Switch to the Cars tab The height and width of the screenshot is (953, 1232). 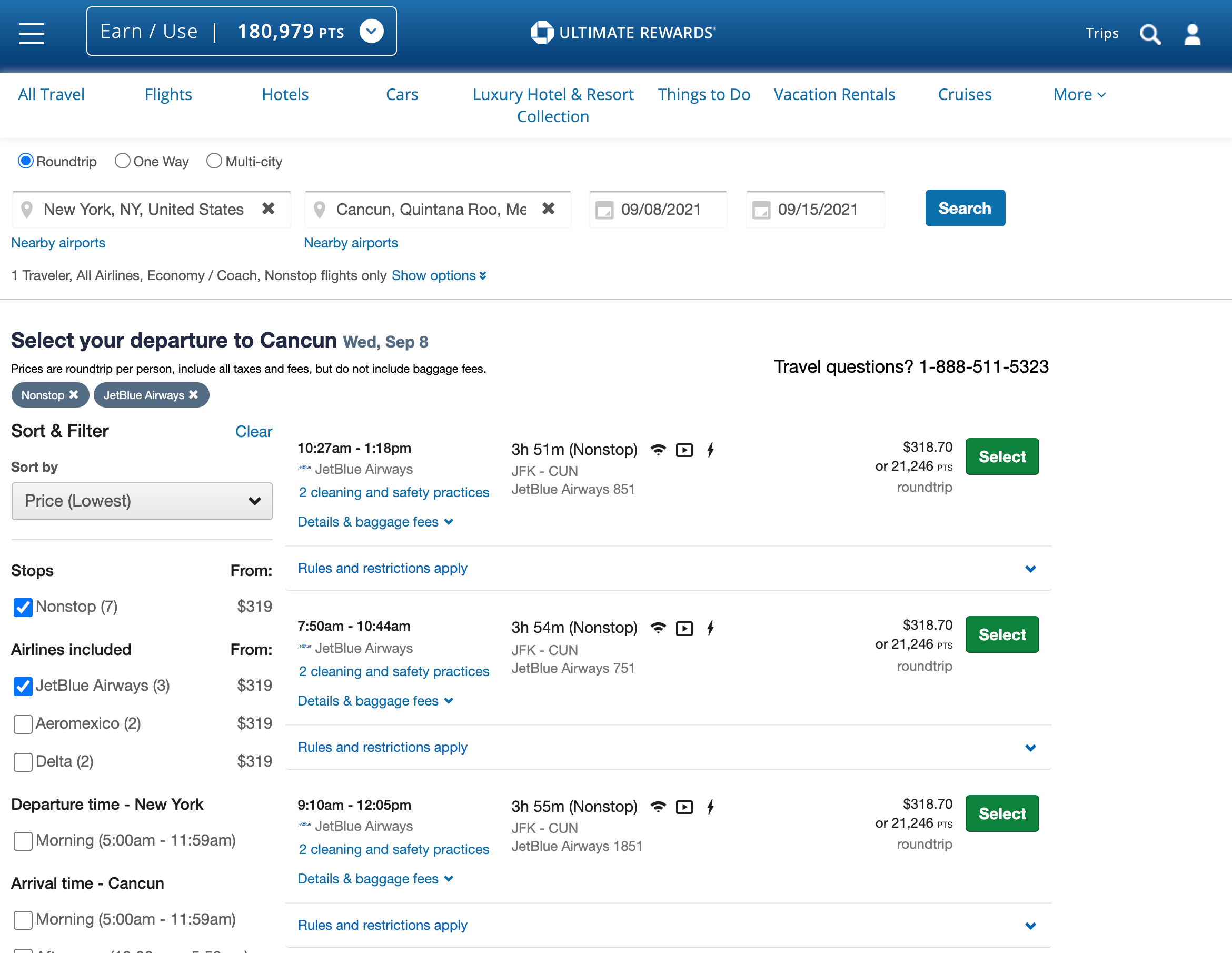402,94
